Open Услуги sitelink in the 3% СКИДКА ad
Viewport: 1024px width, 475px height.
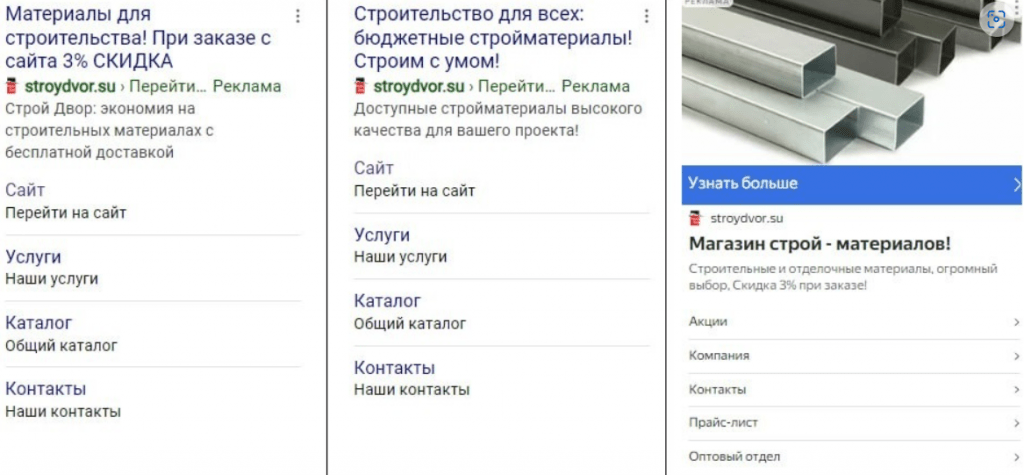(x=33, y=257)
